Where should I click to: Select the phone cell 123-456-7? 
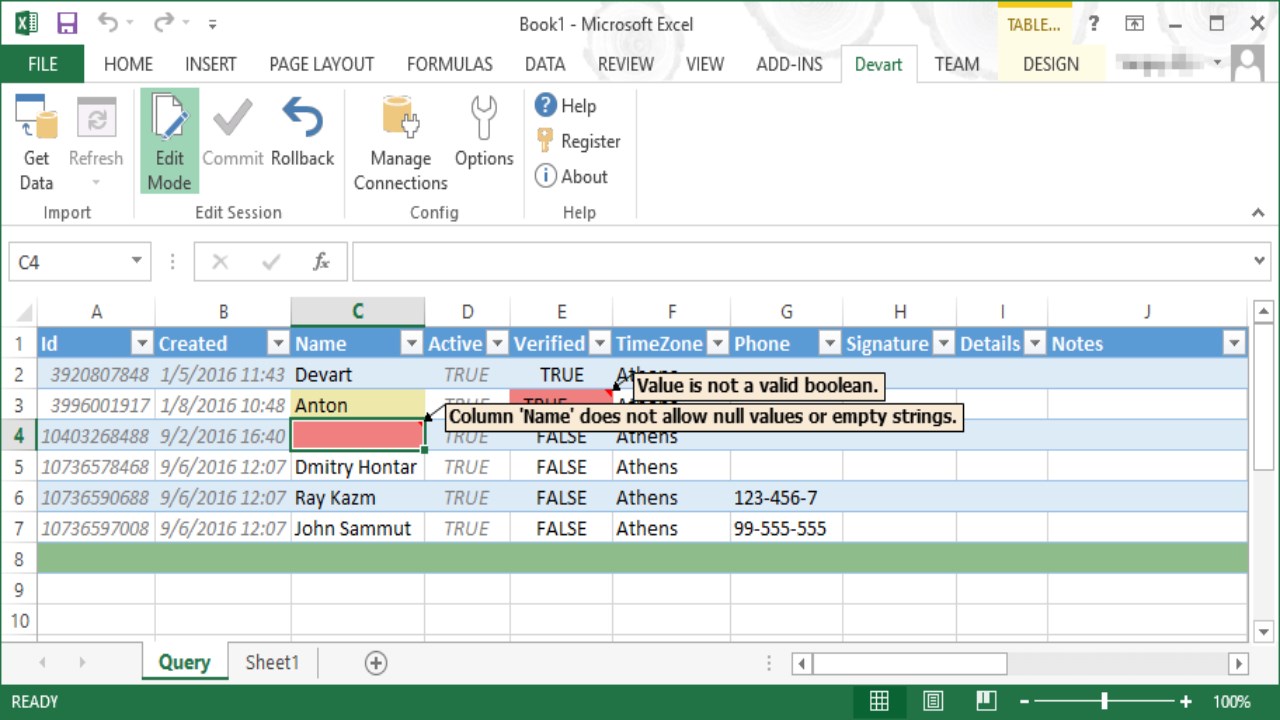coord(786,498)
